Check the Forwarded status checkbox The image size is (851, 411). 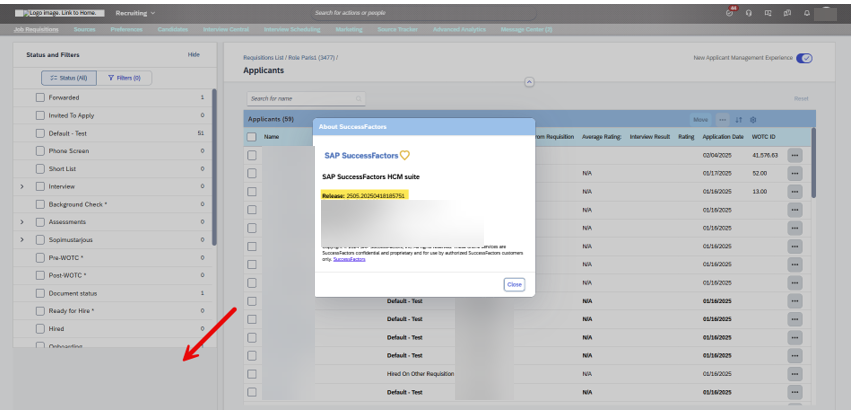(x=40, y=98)
